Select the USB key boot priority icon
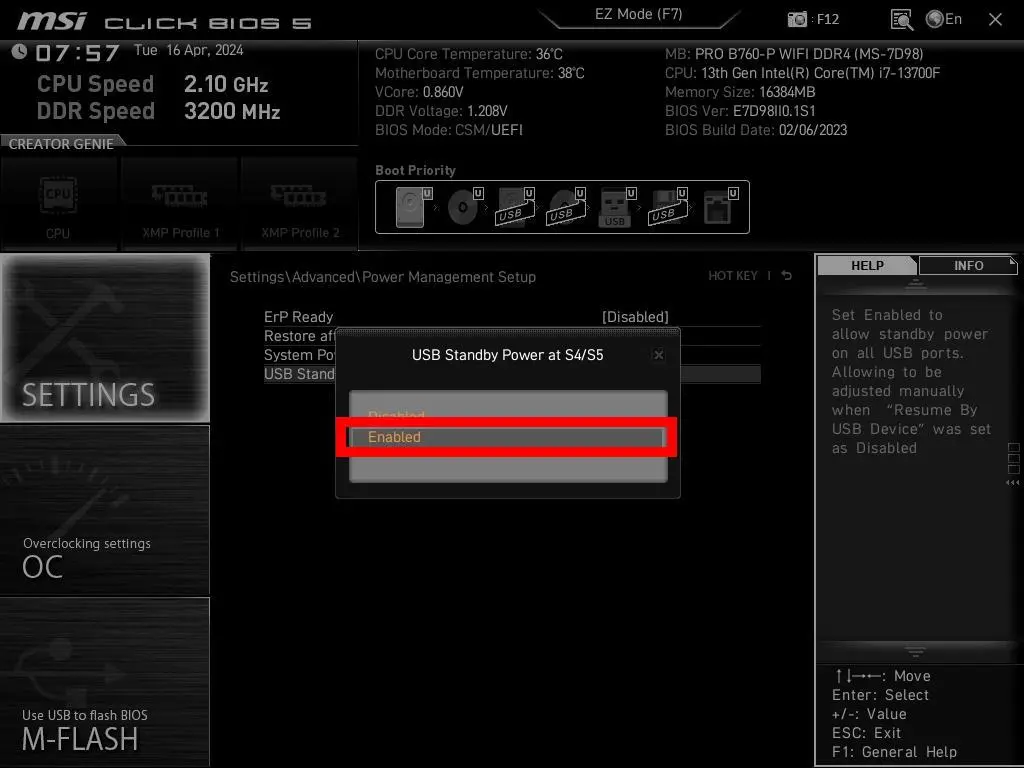 point(616,207)
